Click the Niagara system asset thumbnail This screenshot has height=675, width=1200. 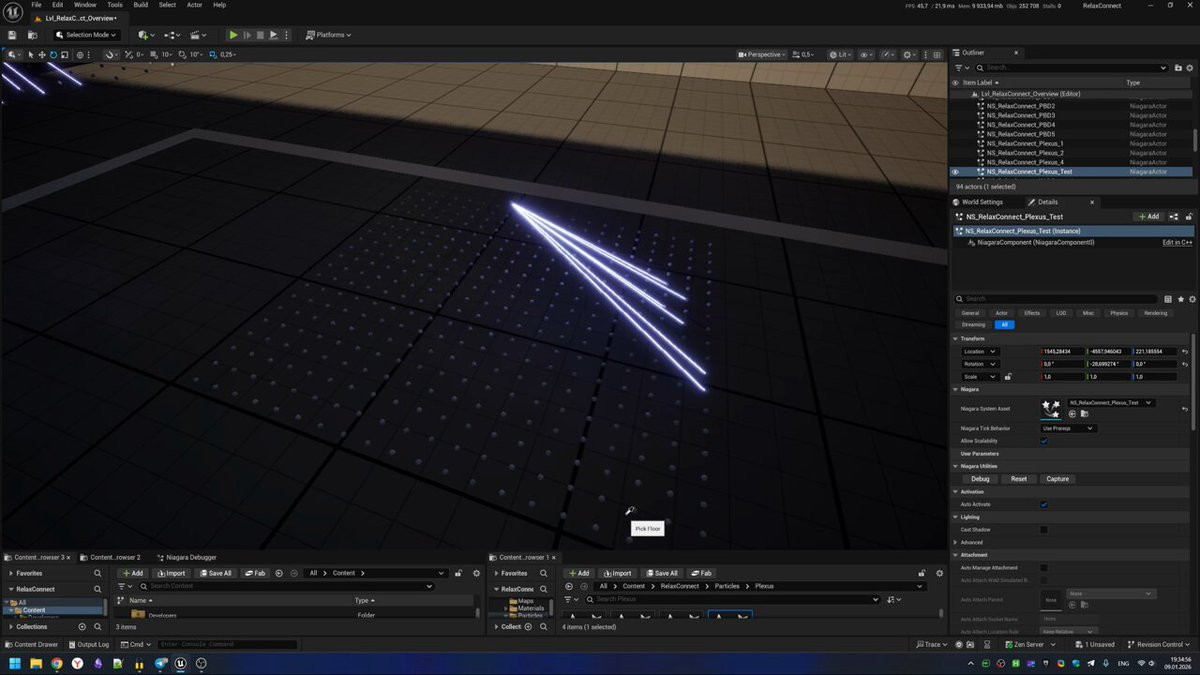pos(1051,407)
